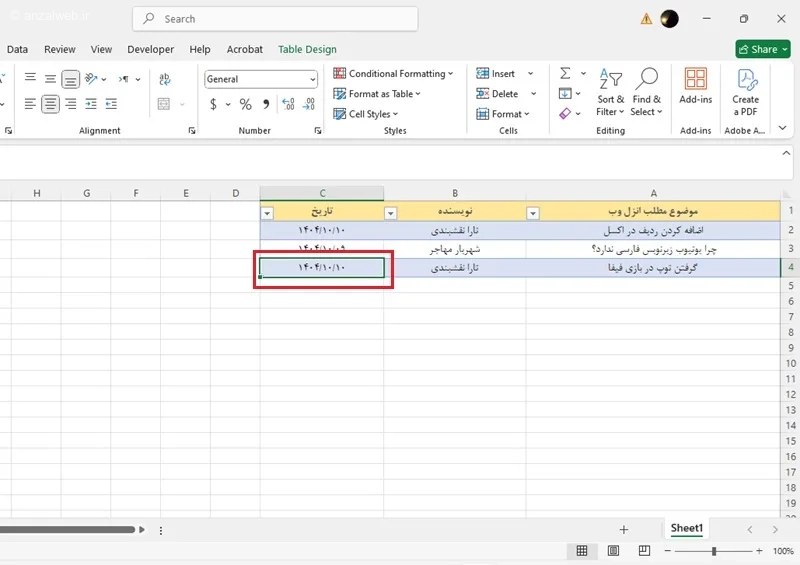This screenshot has height=565, width=800.
Task: Select column C header
Action: click(x=322, y=193)
